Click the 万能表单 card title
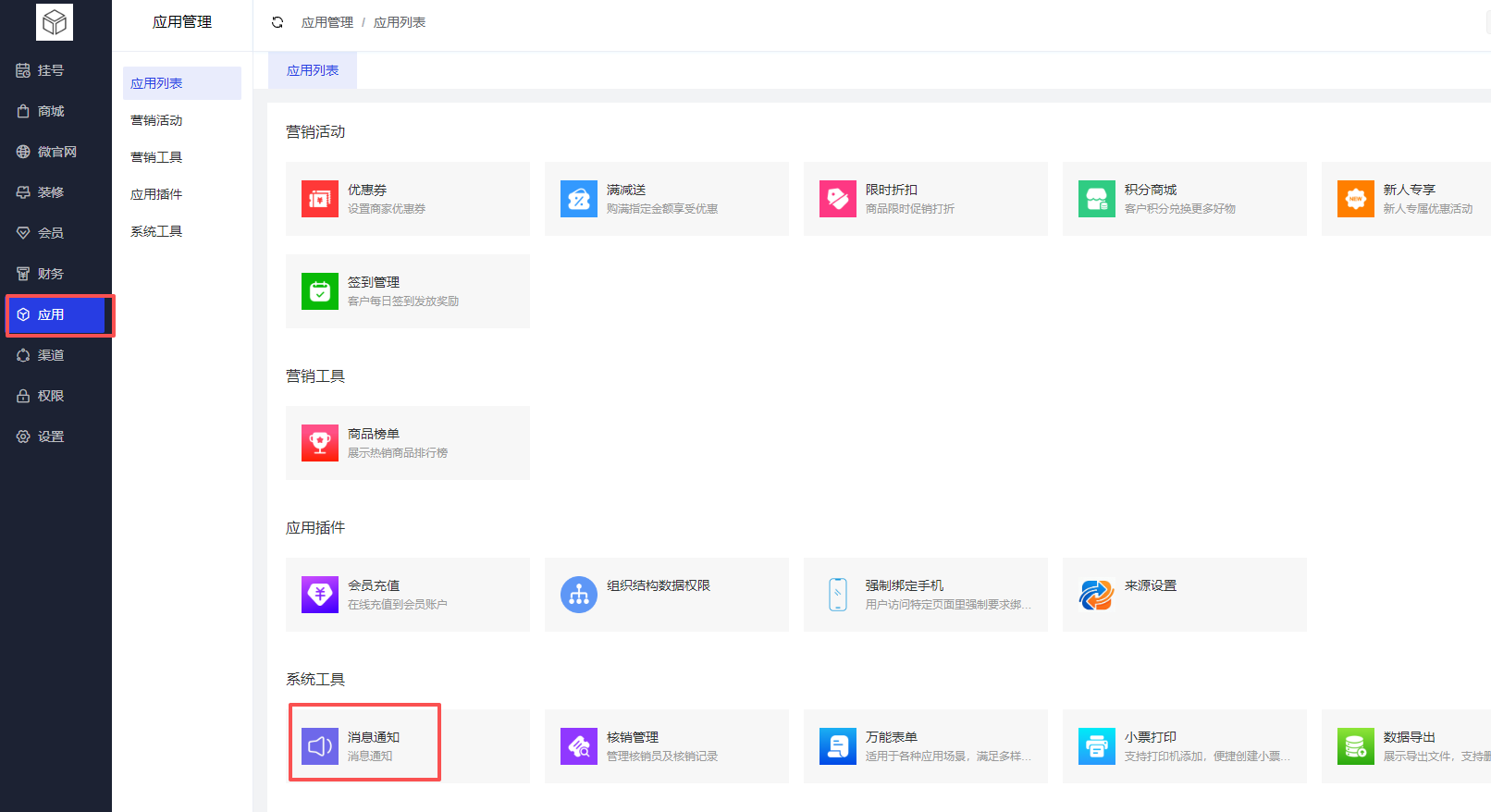Image resolution: width=1491 pixels, height=812 pixels. (x=892, y=737)
